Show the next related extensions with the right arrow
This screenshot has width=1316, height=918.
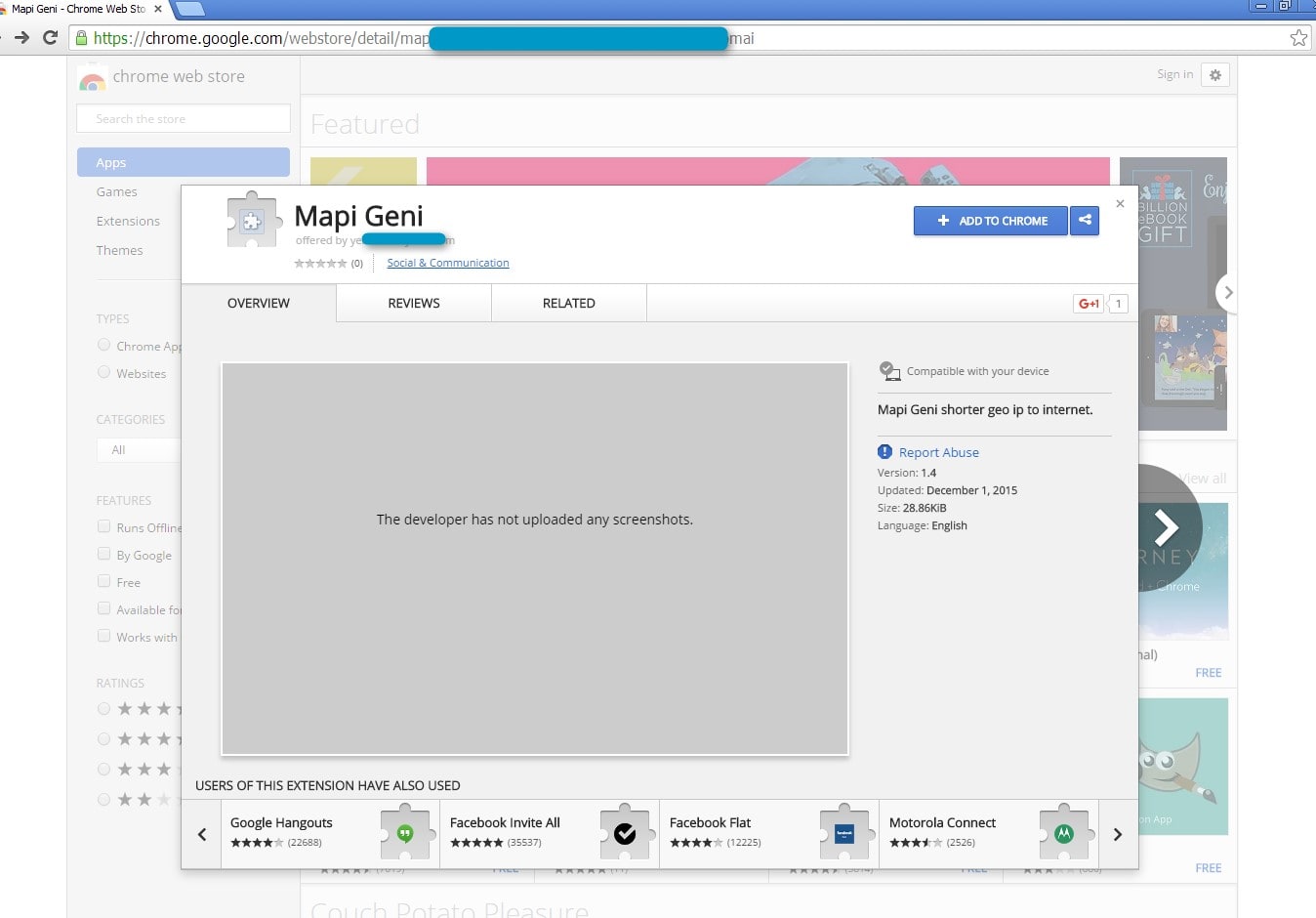click(x=1118, y=834)
